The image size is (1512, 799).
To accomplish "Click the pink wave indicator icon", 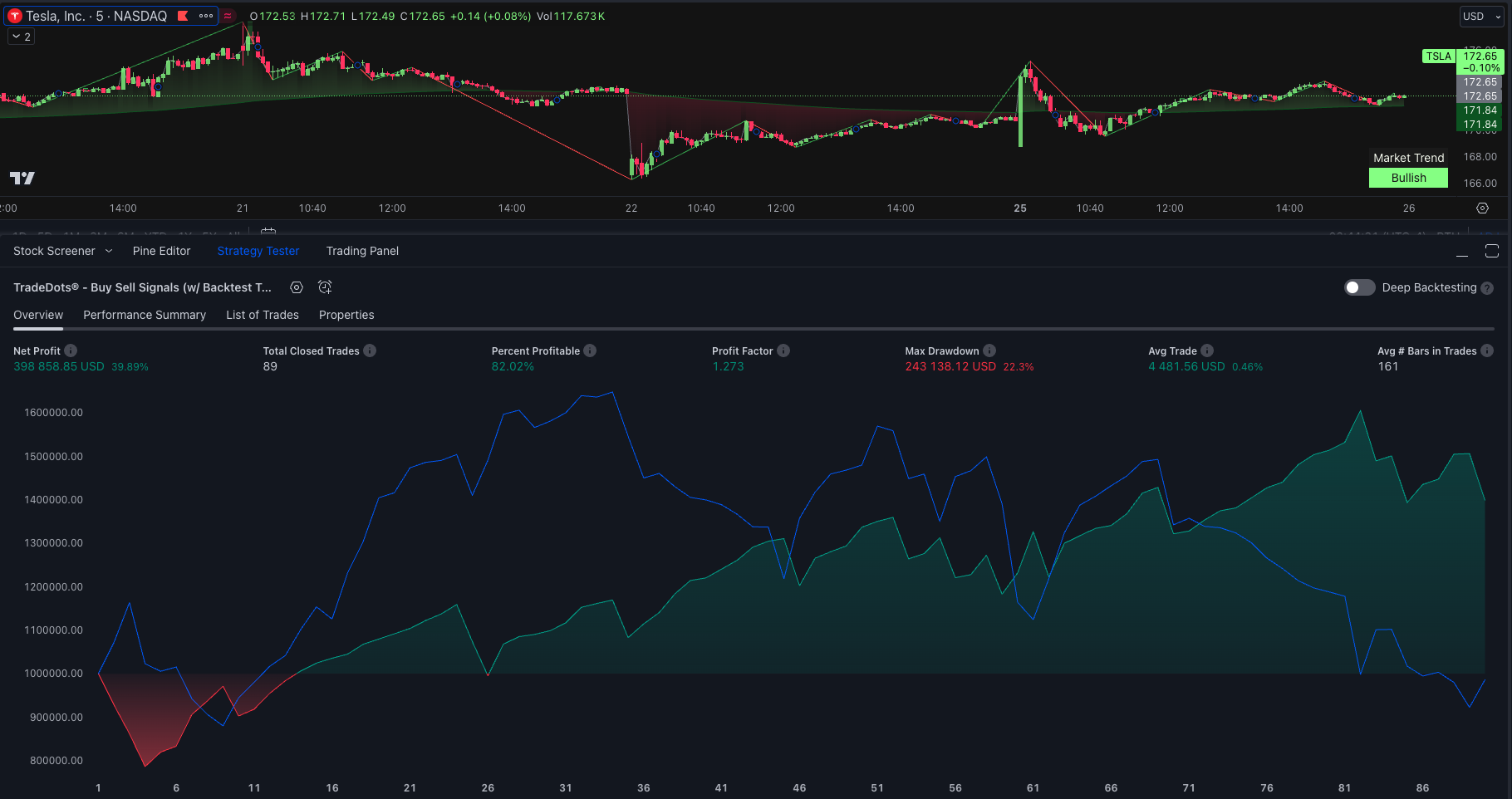I will [x=228, y=16].
